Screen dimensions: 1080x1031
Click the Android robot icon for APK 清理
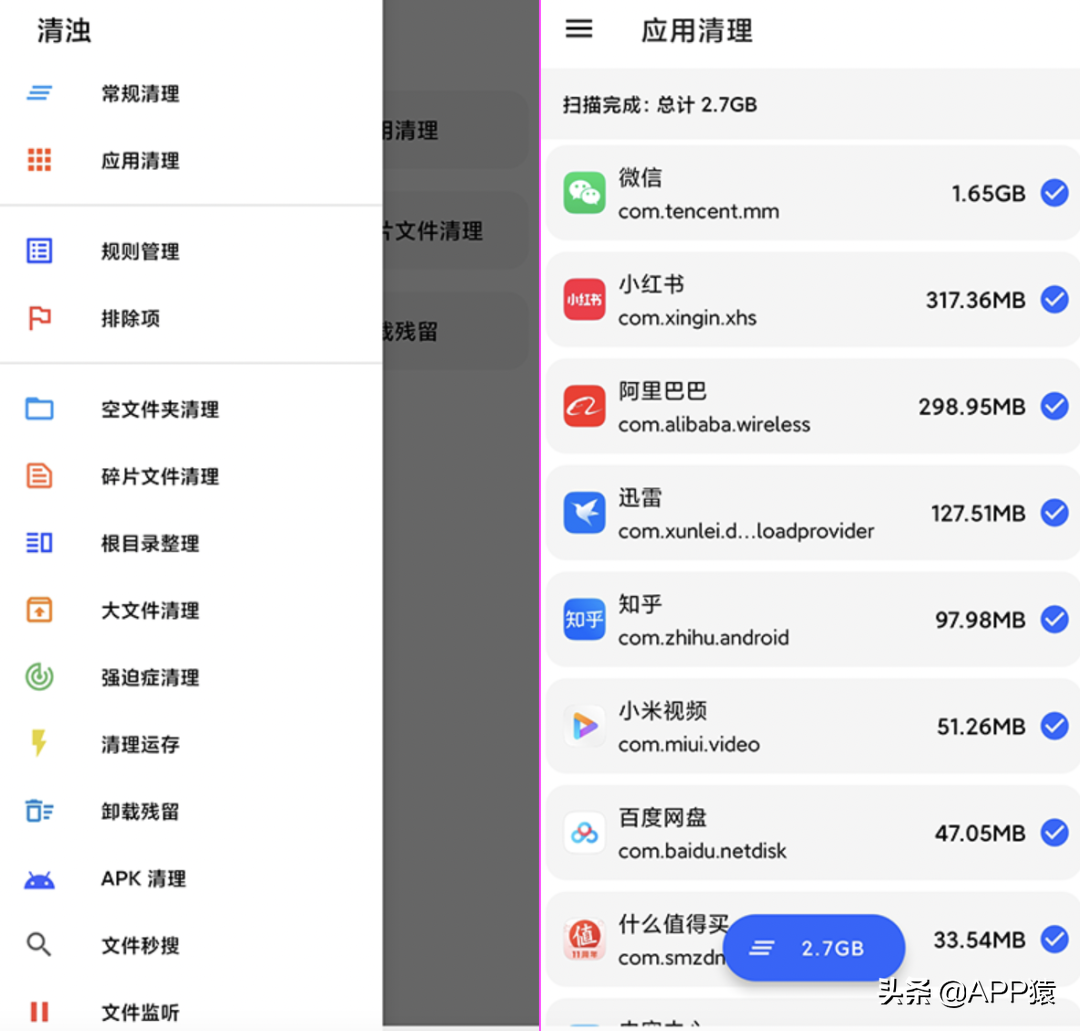pos(39,878)
